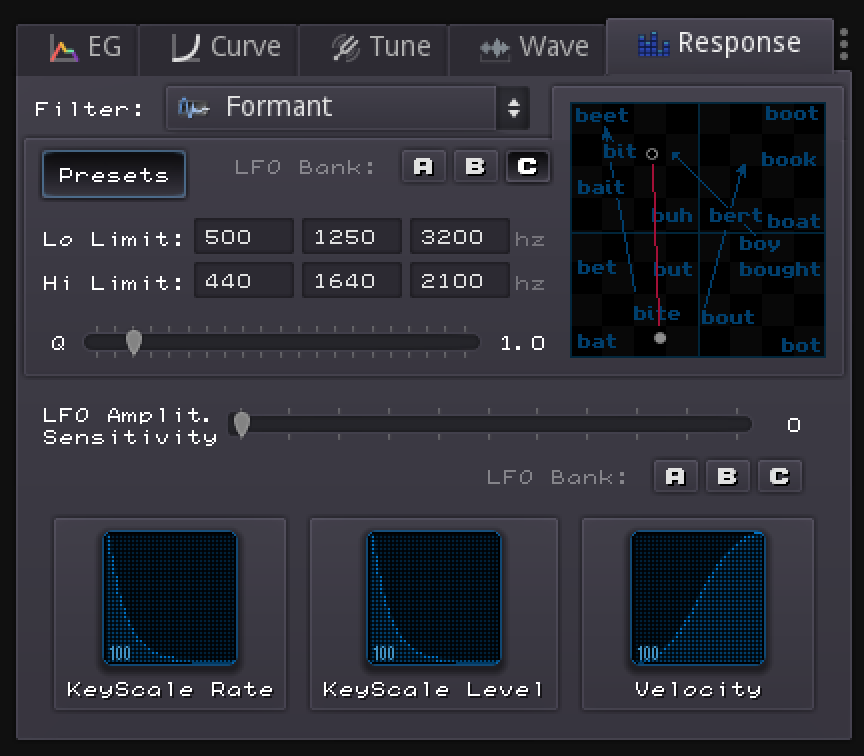Image resolution: width=864 pixels, height=756 pixels.
Task: Click the Formant waveform icon
Action: [x=193, y=108]
